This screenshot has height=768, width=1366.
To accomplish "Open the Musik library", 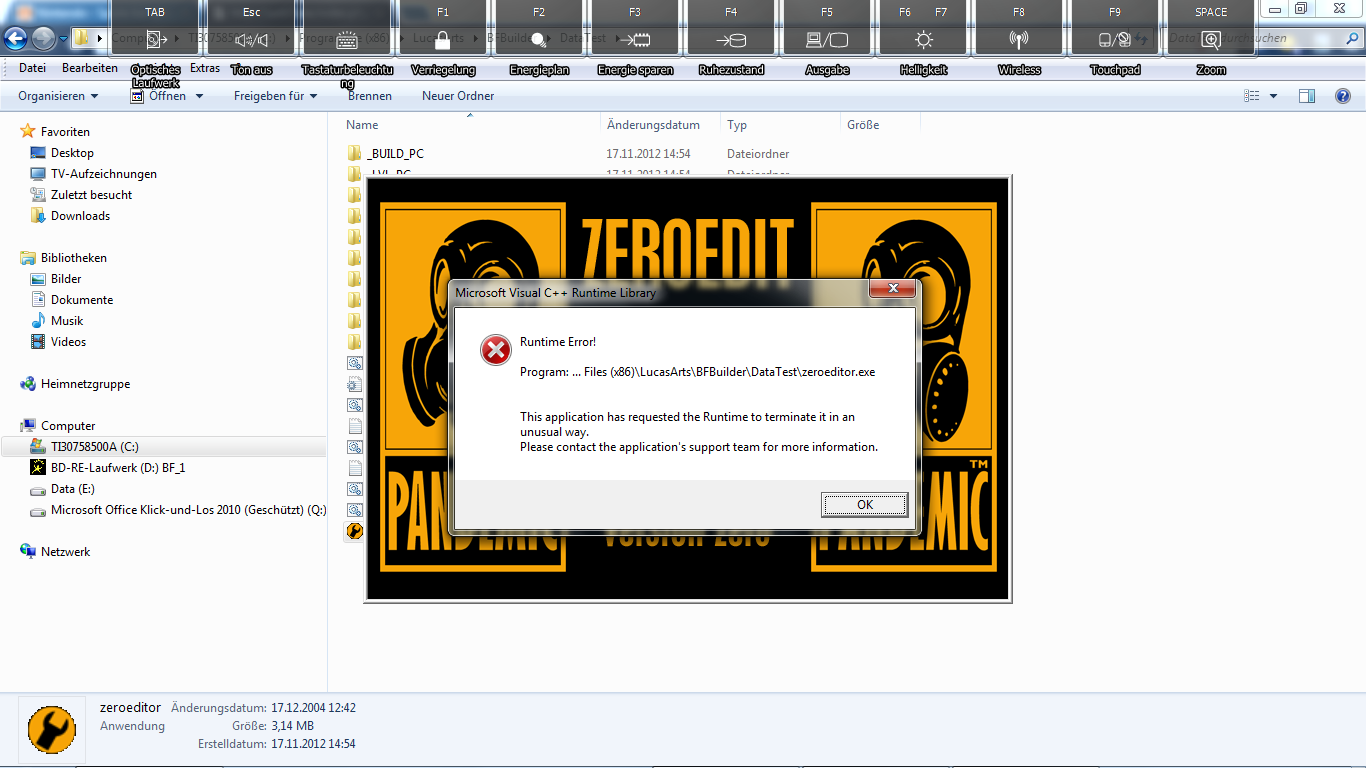I will pyautogui.click(x=67, y=321).
